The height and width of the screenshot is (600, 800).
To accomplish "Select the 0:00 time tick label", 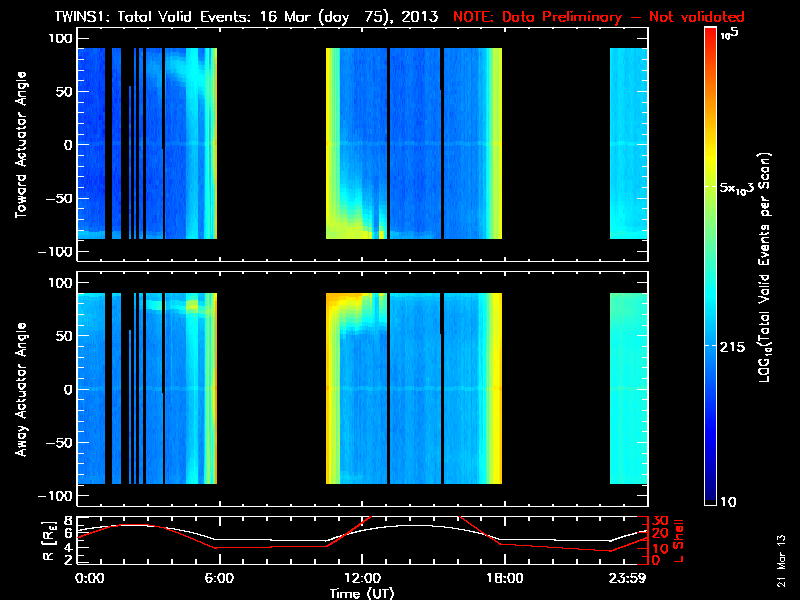I will 90,577.
